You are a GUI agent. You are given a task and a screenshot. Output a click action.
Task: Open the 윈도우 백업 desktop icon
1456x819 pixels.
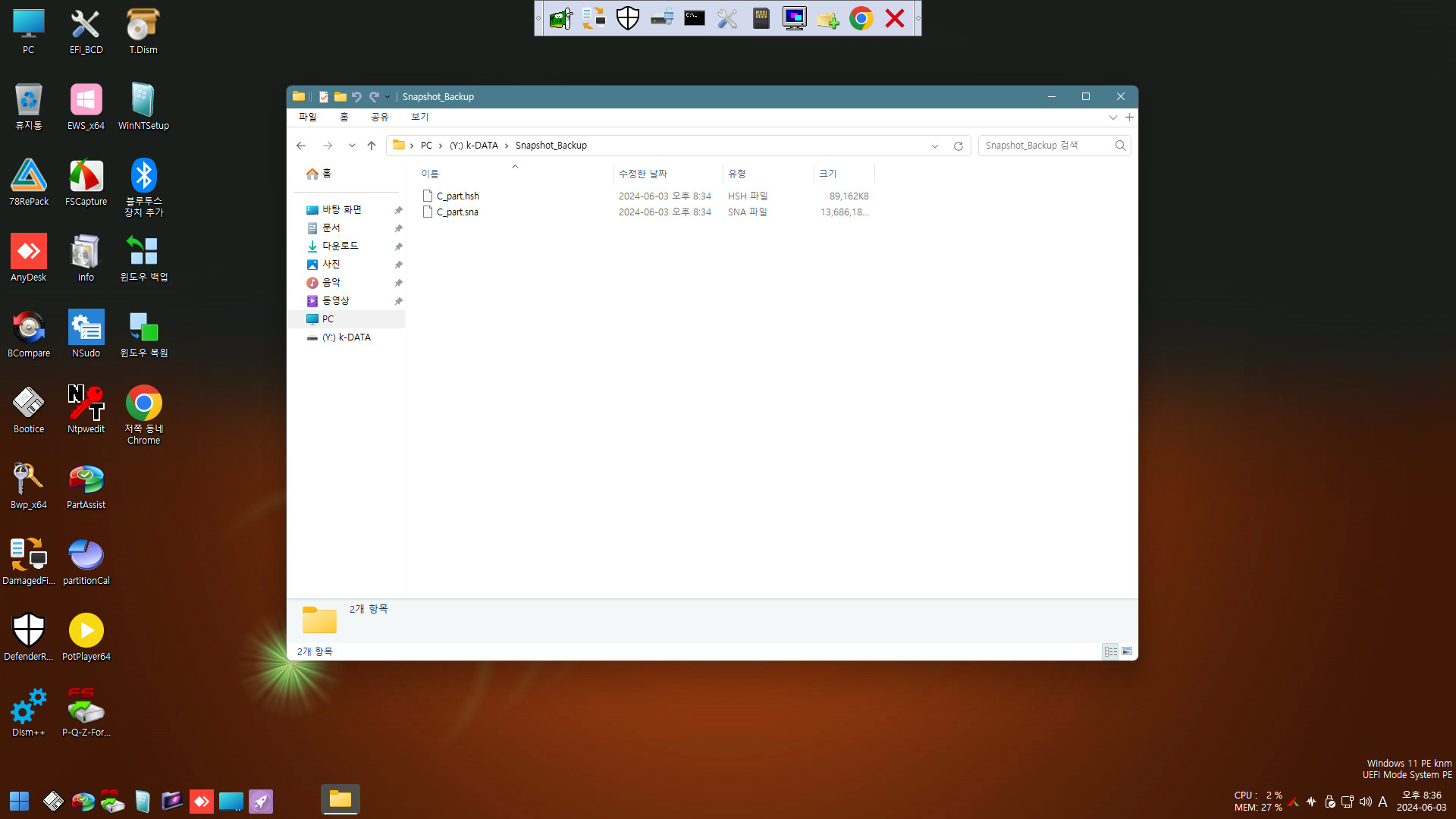click(143, 259)
